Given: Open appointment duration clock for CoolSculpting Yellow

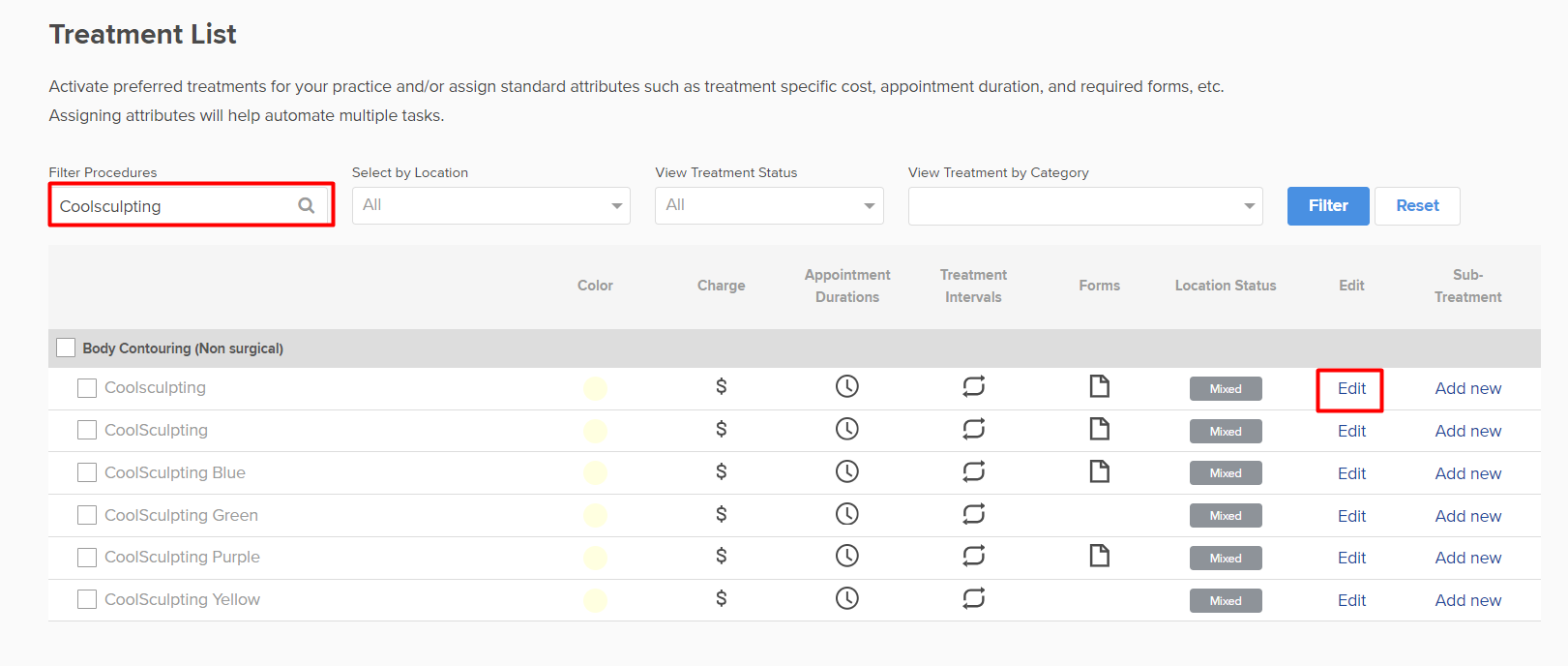Looking at the screenshot, I should point(846,598).
